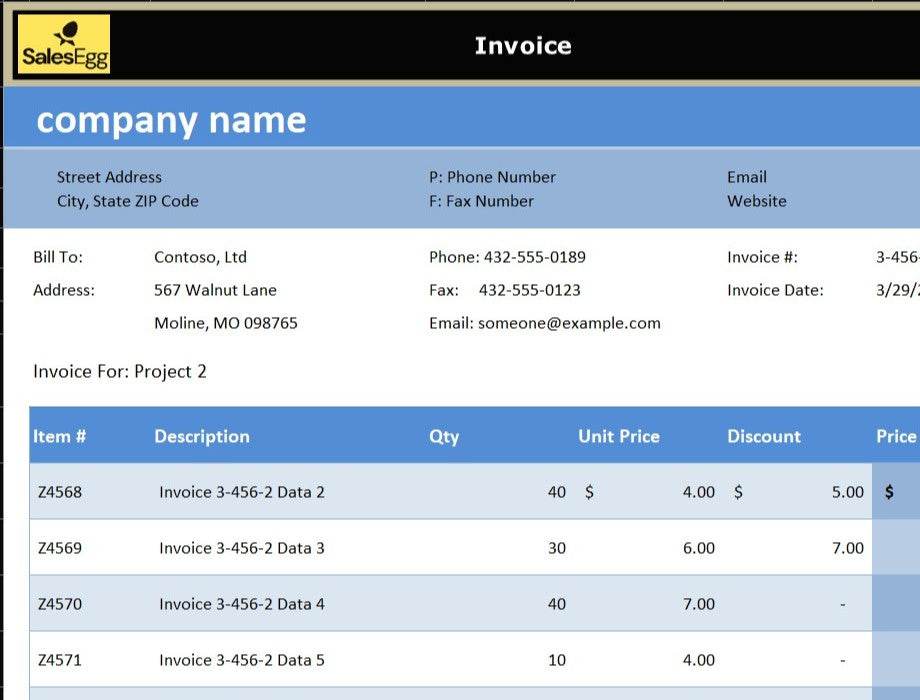Select the Website placeholder cell

coord(756,201)
